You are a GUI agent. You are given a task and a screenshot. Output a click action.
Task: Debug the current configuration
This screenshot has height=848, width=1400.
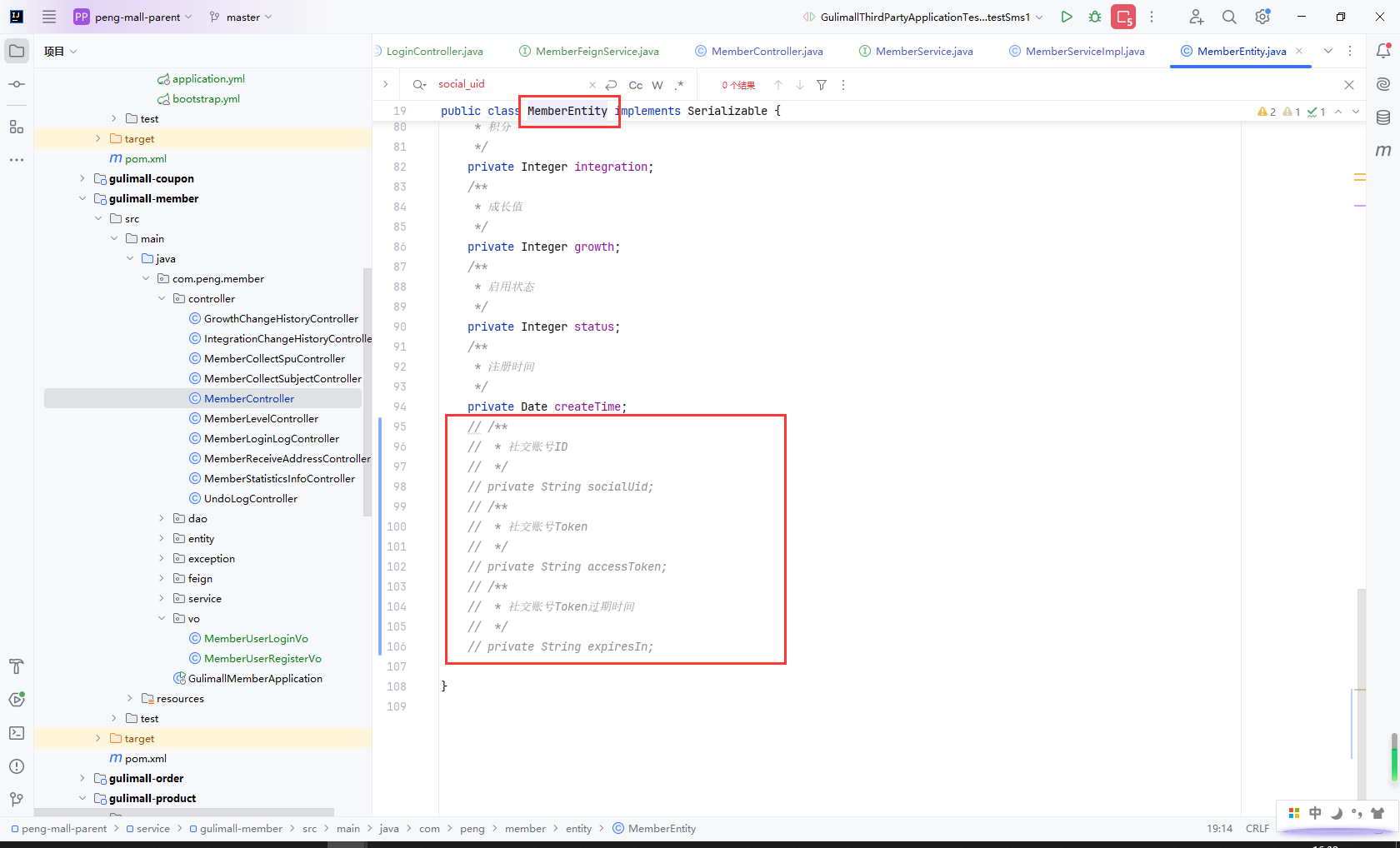1095,17
